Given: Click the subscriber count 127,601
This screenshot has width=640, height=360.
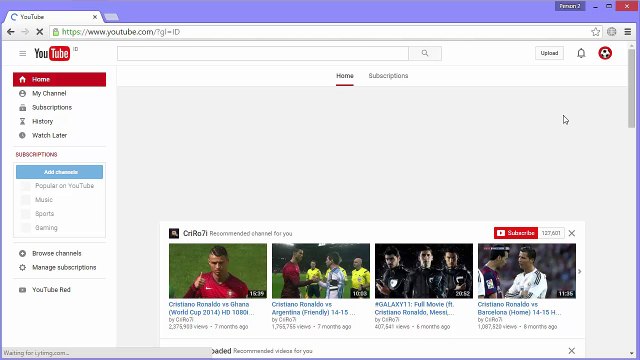Looking at the screenshot, I should (551, 233).
